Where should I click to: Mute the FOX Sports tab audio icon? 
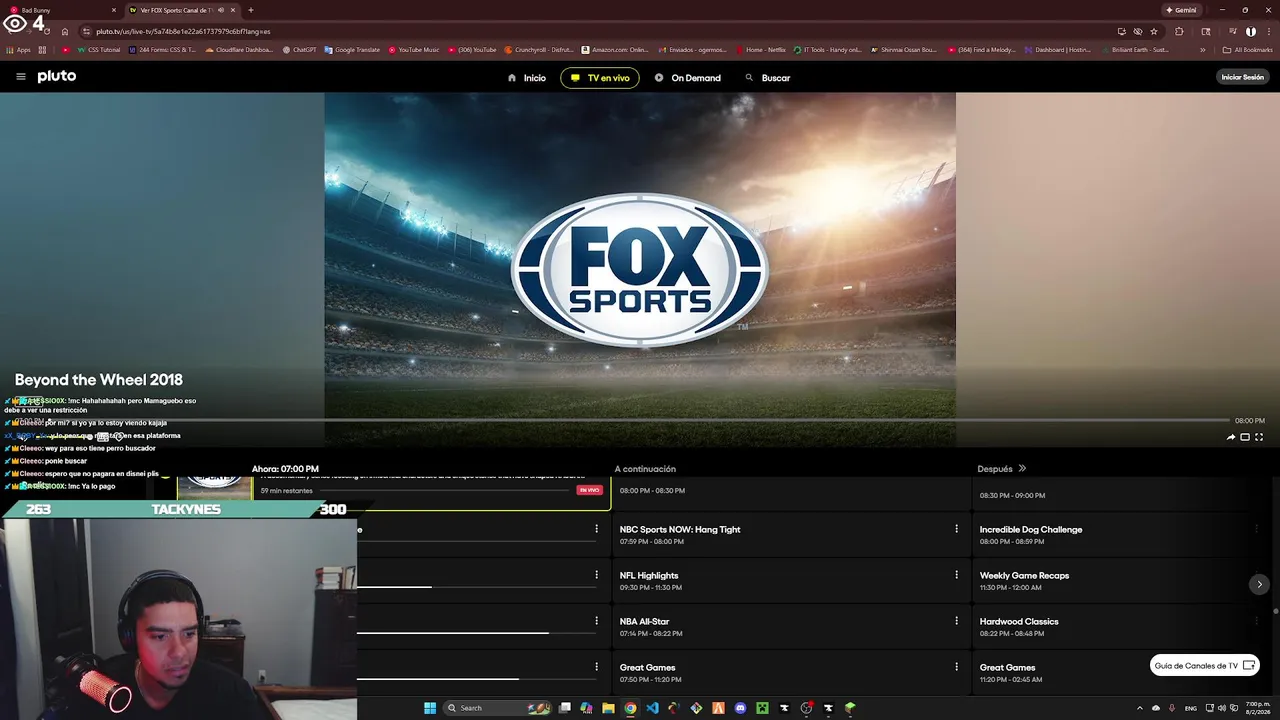(220, 10)
